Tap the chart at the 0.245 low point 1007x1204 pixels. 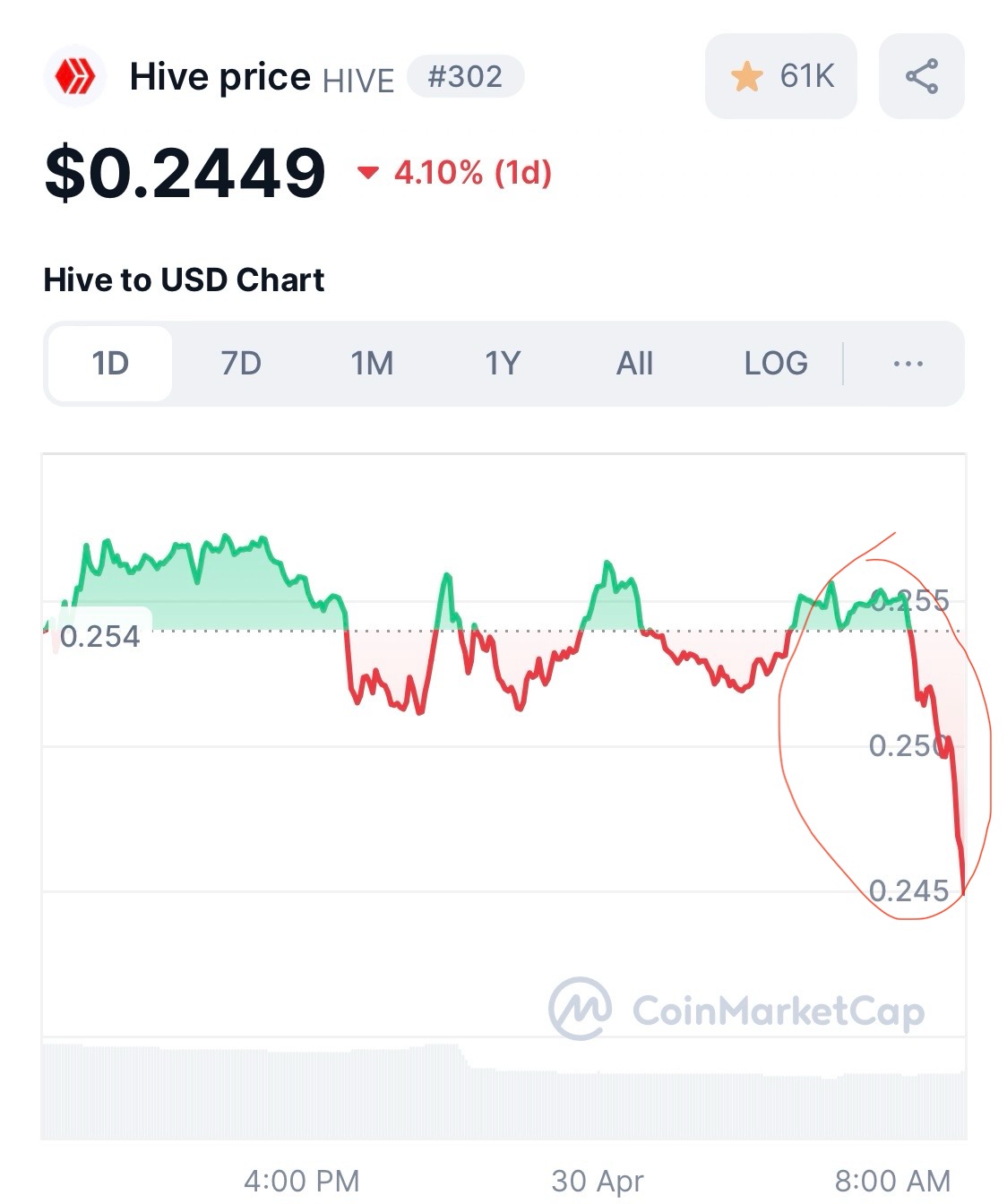(962, 891)
